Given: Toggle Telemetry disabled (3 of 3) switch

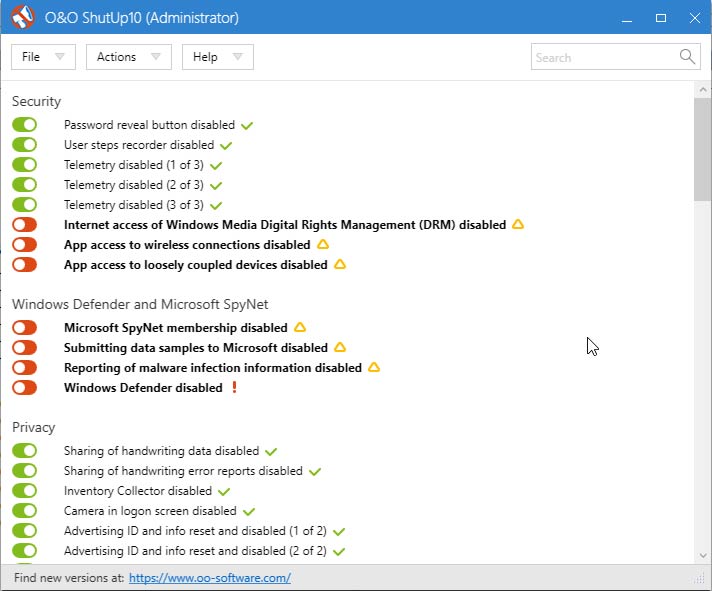Looking at the screenshot, I should click(25, 204).
